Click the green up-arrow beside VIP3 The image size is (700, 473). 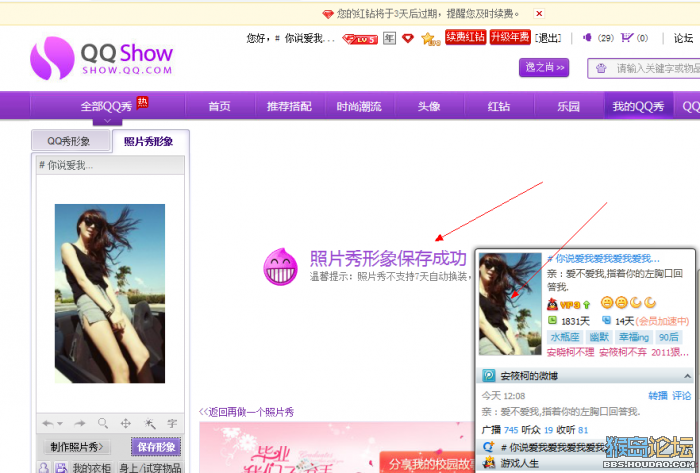(587, 305)
